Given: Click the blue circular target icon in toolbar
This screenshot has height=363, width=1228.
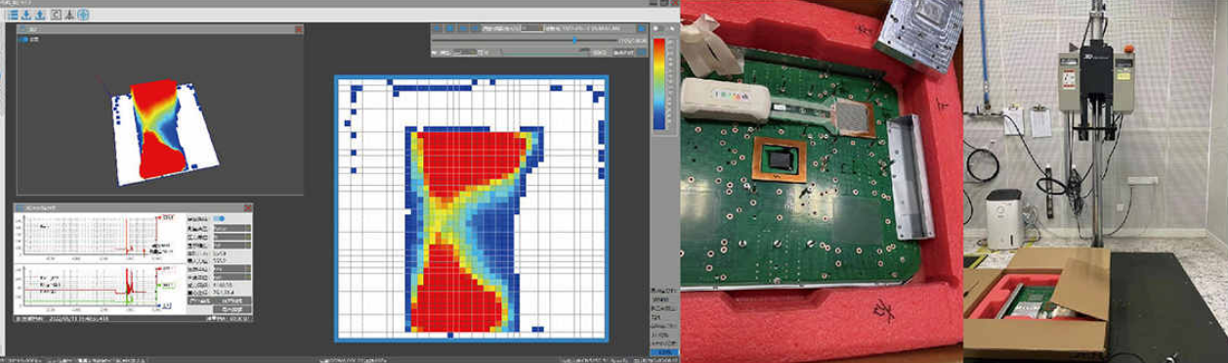Looking at the screenshot, I should [83, 15].
